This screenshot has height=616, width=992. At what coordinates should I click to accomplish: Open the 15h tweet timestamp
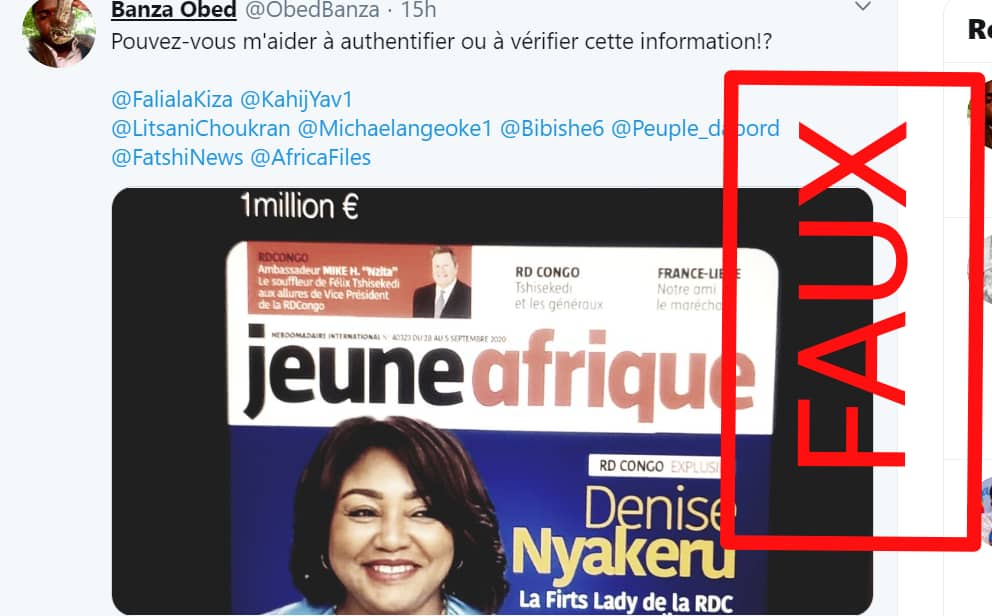419,9
